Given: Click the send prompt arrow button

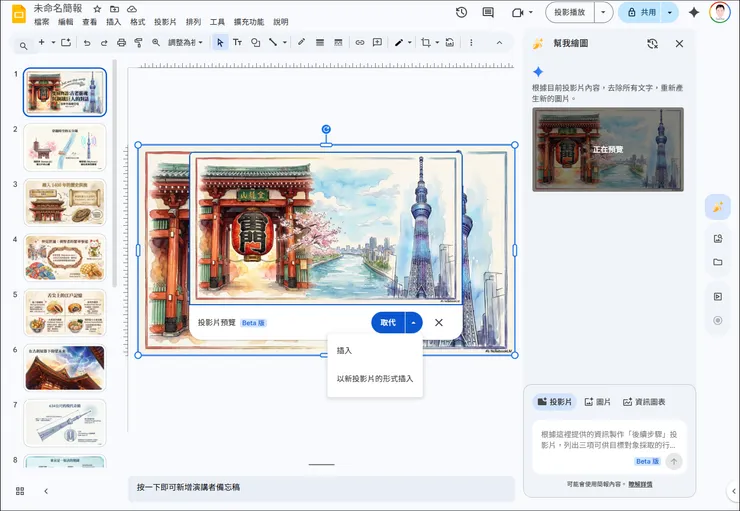Looking at the screenshot, I should 674,461.
